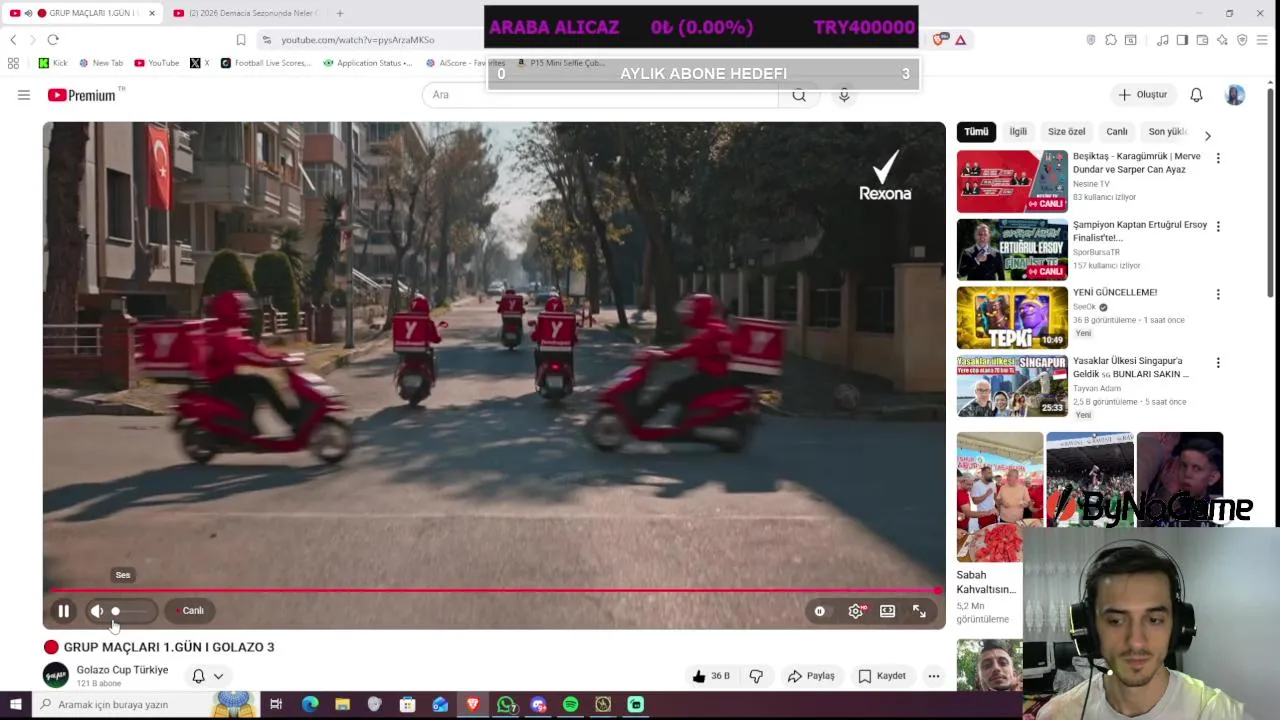
Task: Open Kick bookmark
Action: click(53, 63)
